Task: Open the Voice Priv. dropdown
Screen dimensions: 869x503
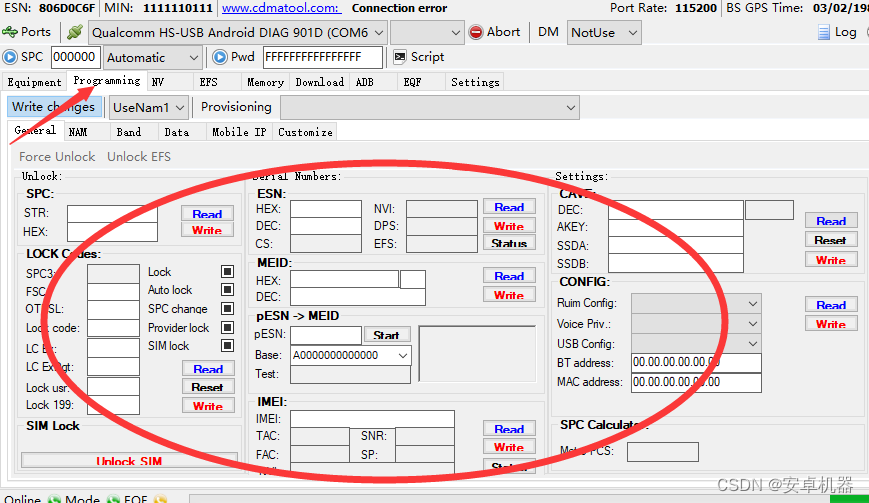Action: pyautogui.click(x=696, y=324)
